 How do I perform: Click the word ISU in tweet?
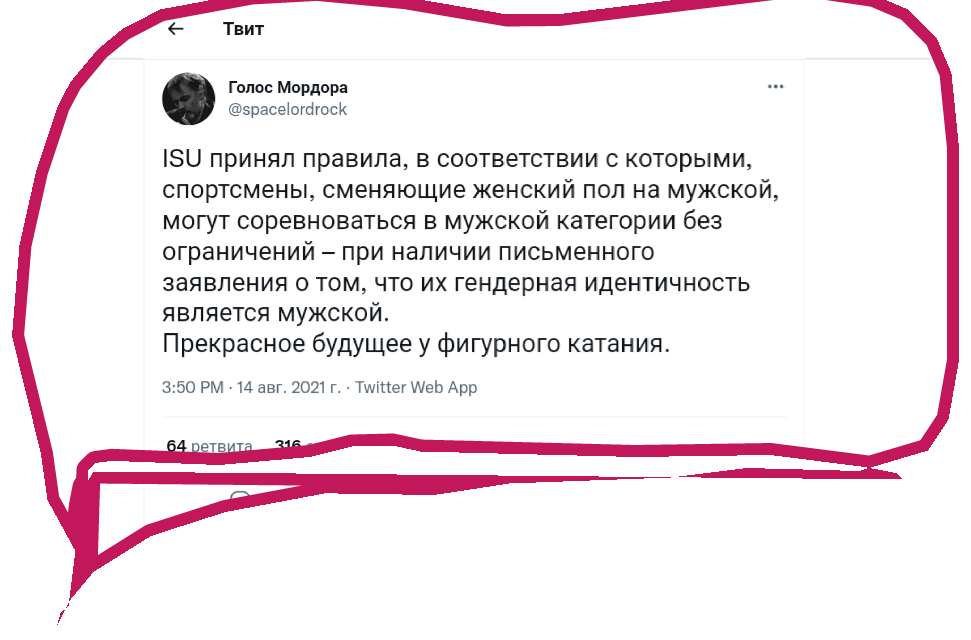[x=182, y=159]
